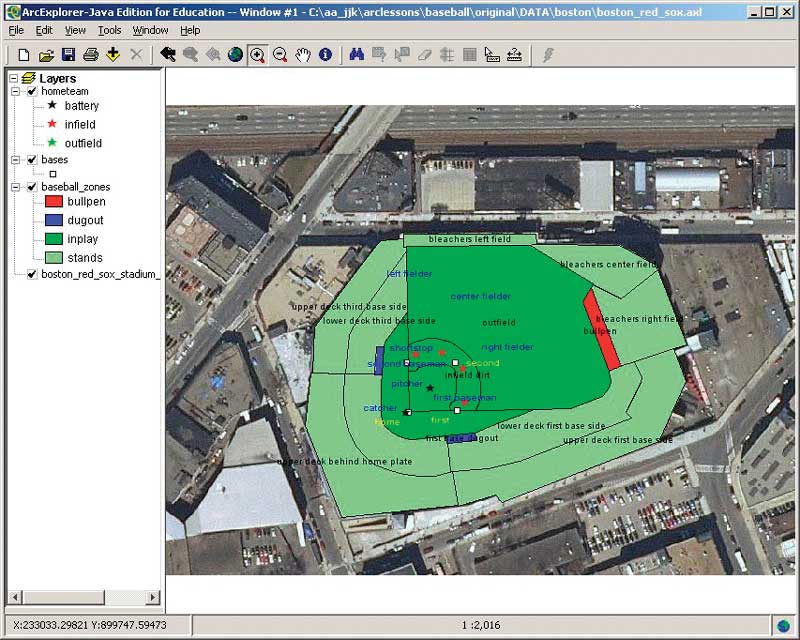Click the Buffer tool icon
The width and height of the screenshot is (800, 640).
(x=447, y=54)
